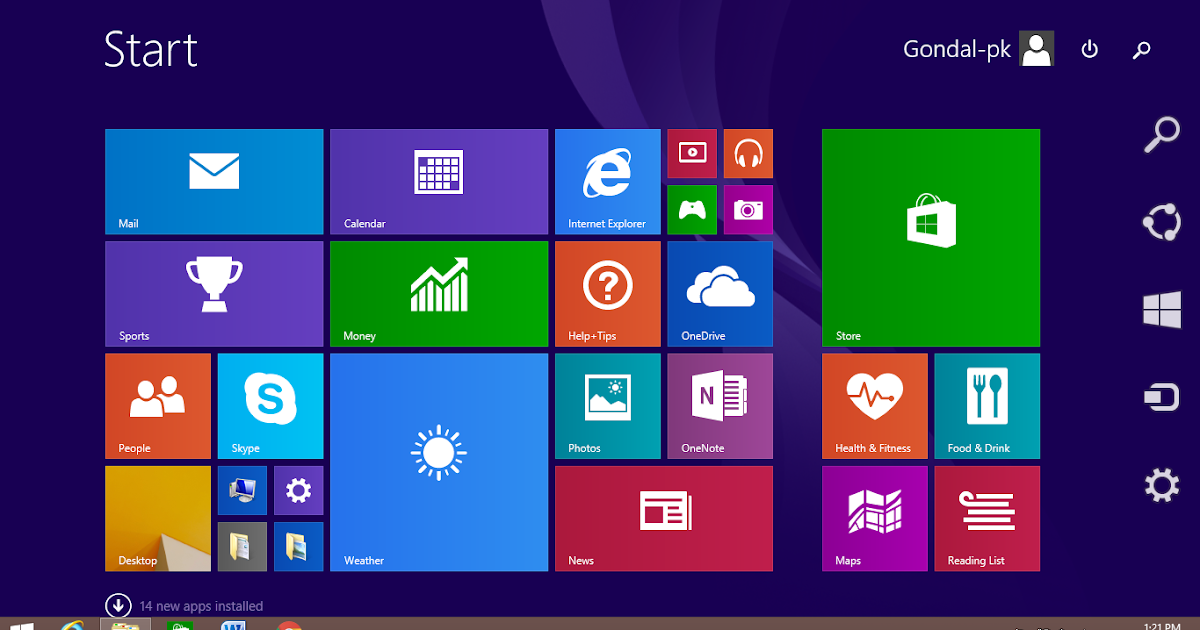Open the Money tile

click(439, 294)
